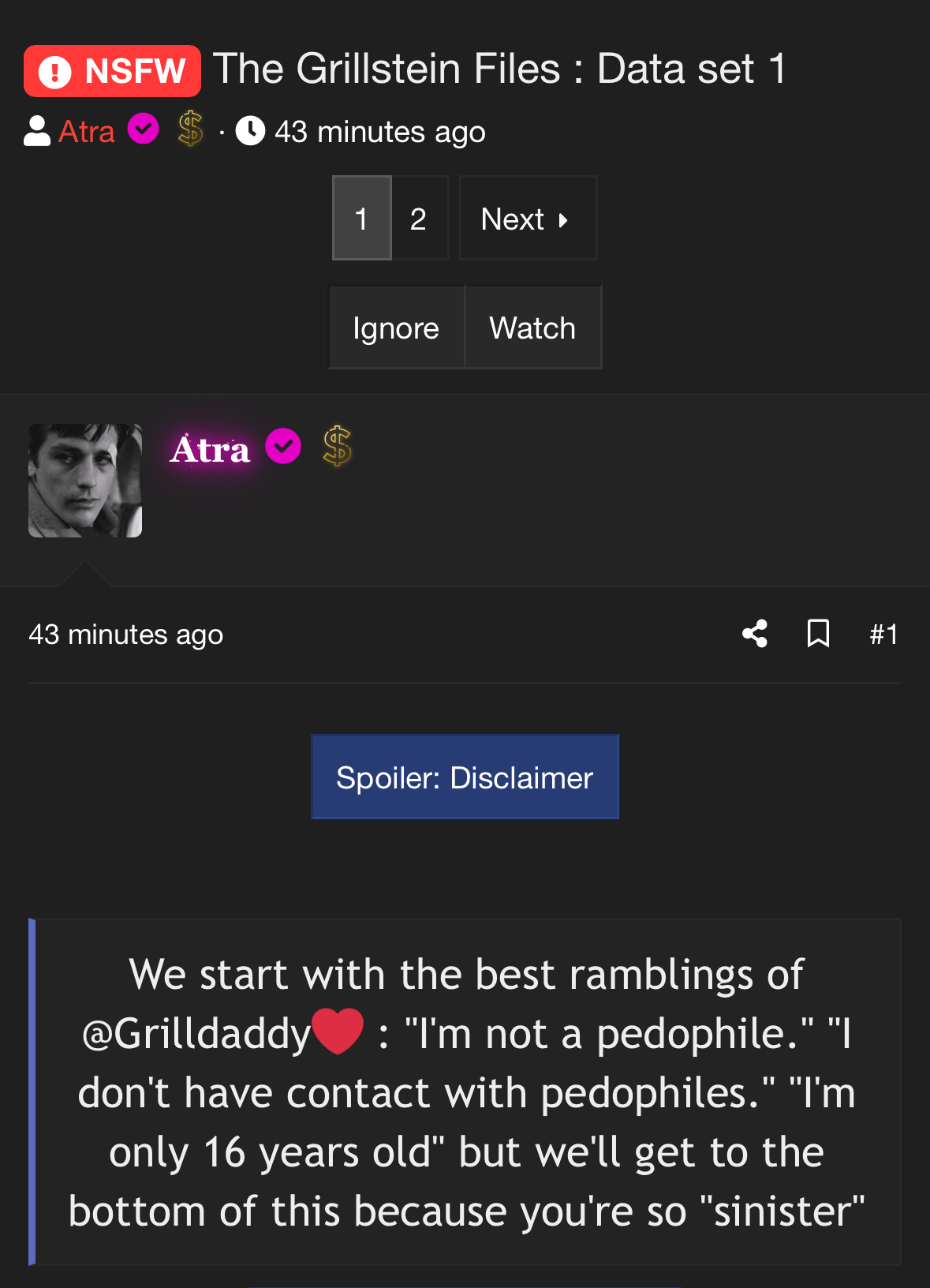Click the NSFW warning badge

point(112,71)
